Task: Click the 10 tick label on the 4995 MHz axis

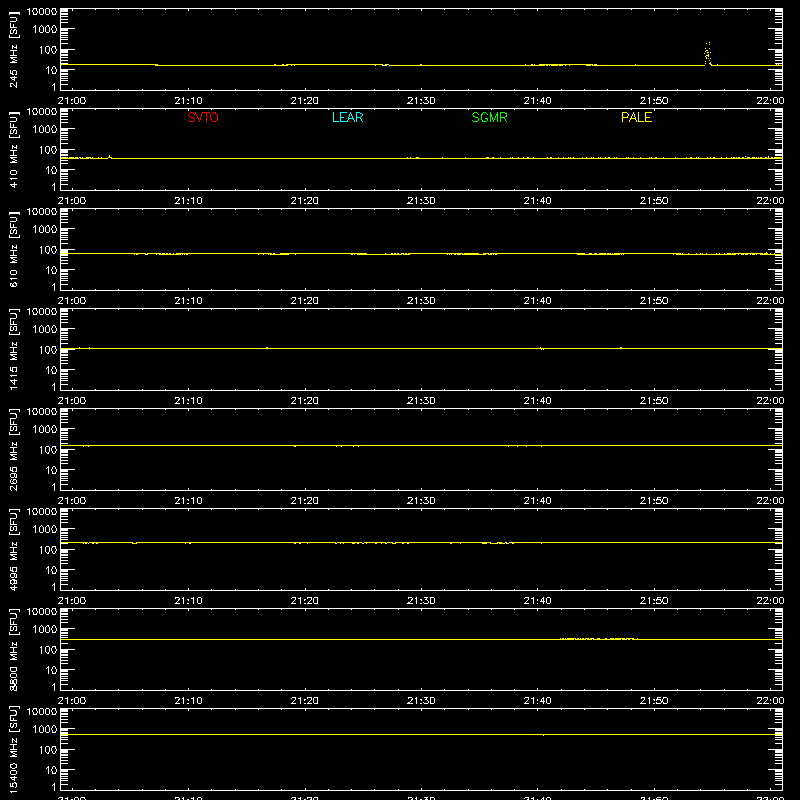Action: (51, 570)
